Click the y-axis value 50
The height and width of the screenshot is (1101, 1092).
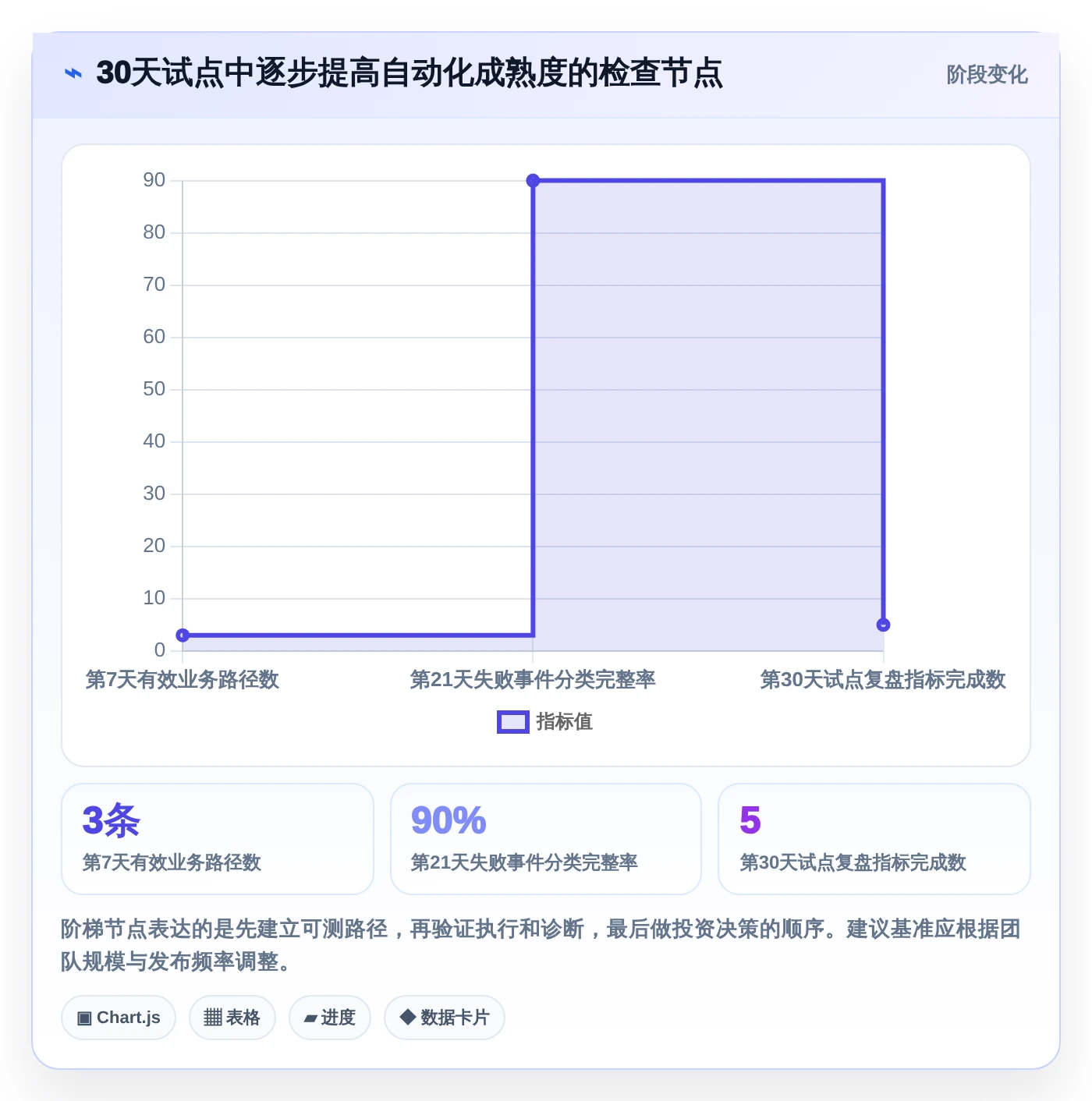(154, 389)
